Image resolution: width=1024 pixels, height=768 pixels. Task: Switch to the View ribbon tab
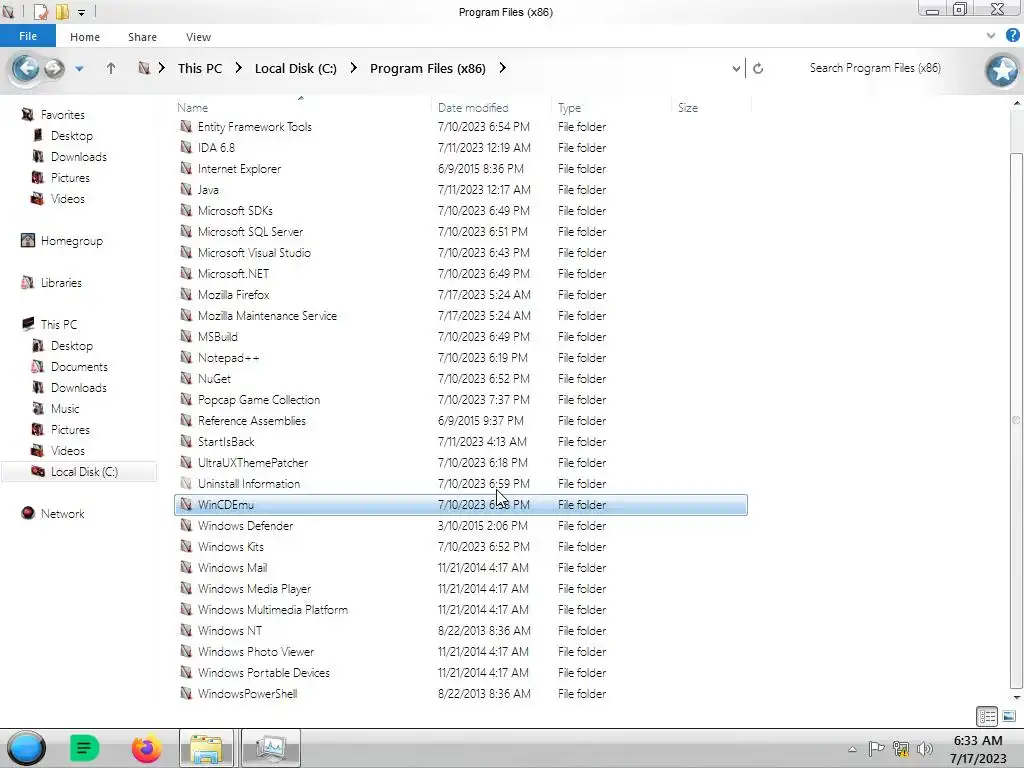[198, 37]
